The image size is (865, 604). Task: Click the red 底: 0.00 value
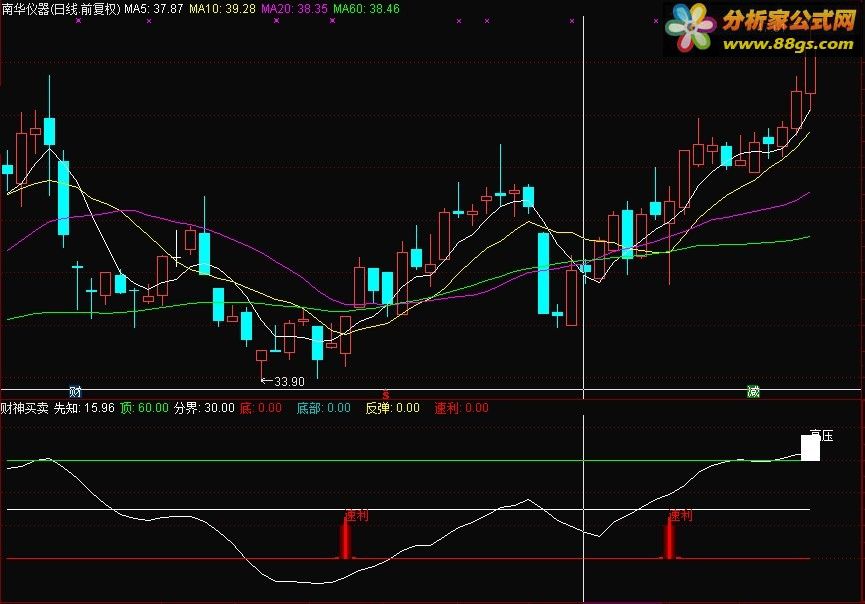click(x=261, y=408)
